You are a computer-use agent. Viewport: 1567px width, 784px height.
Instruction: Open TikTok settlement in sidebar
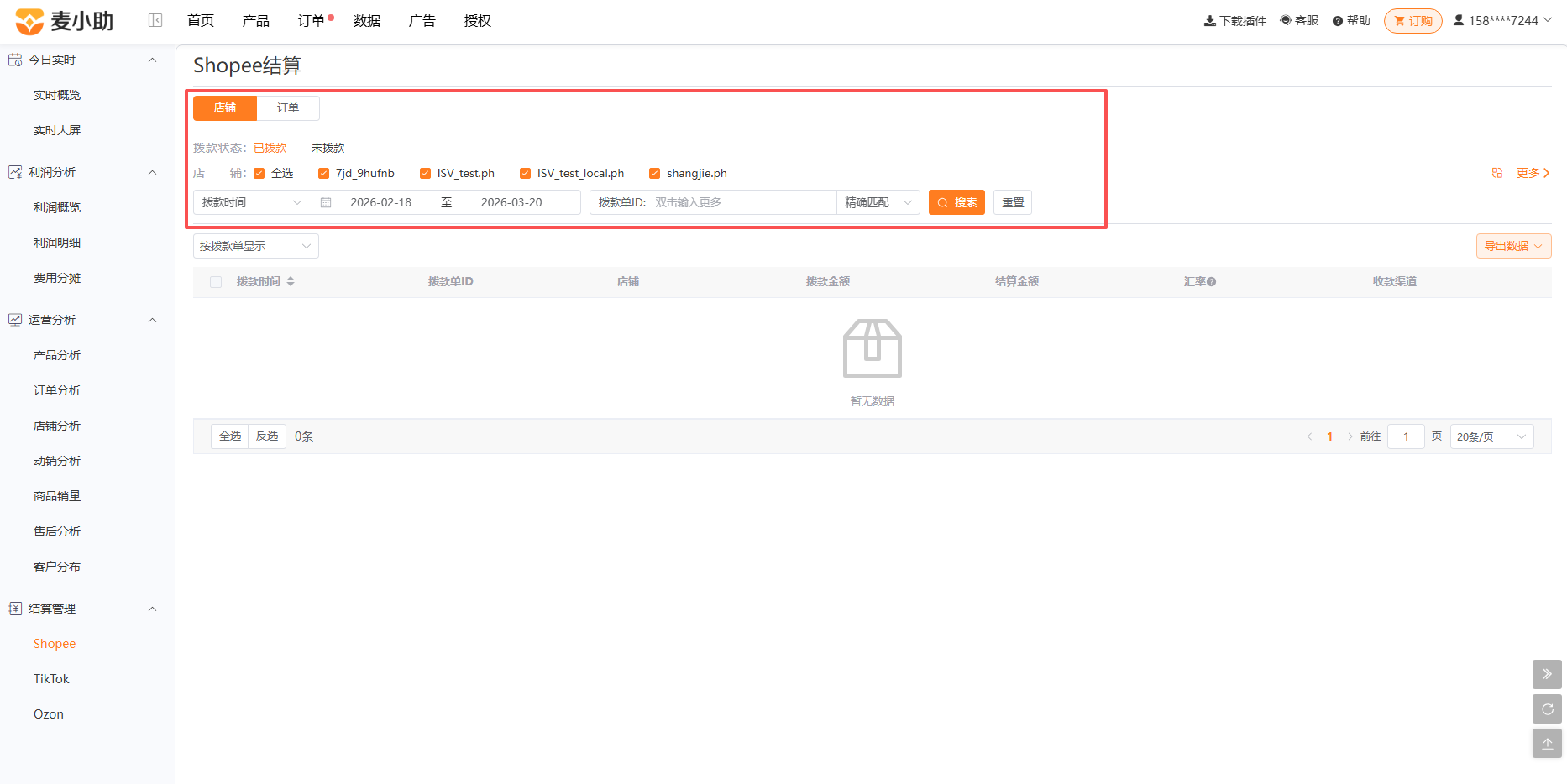(x=51, y=679)
